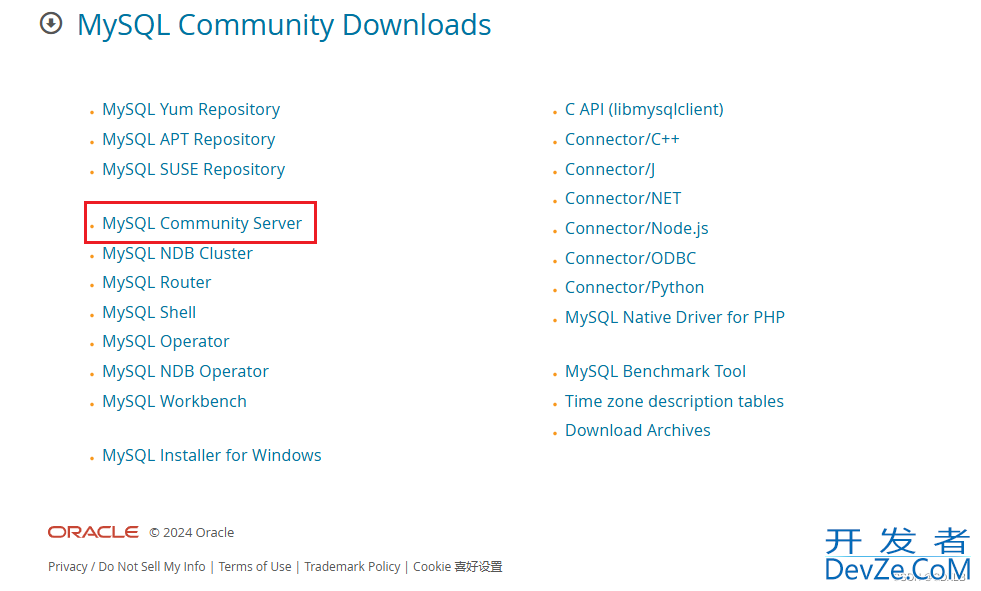Open the MySQL Yum Repository link
The width and height of the screenshot is (981, 591).
point(191,109)
